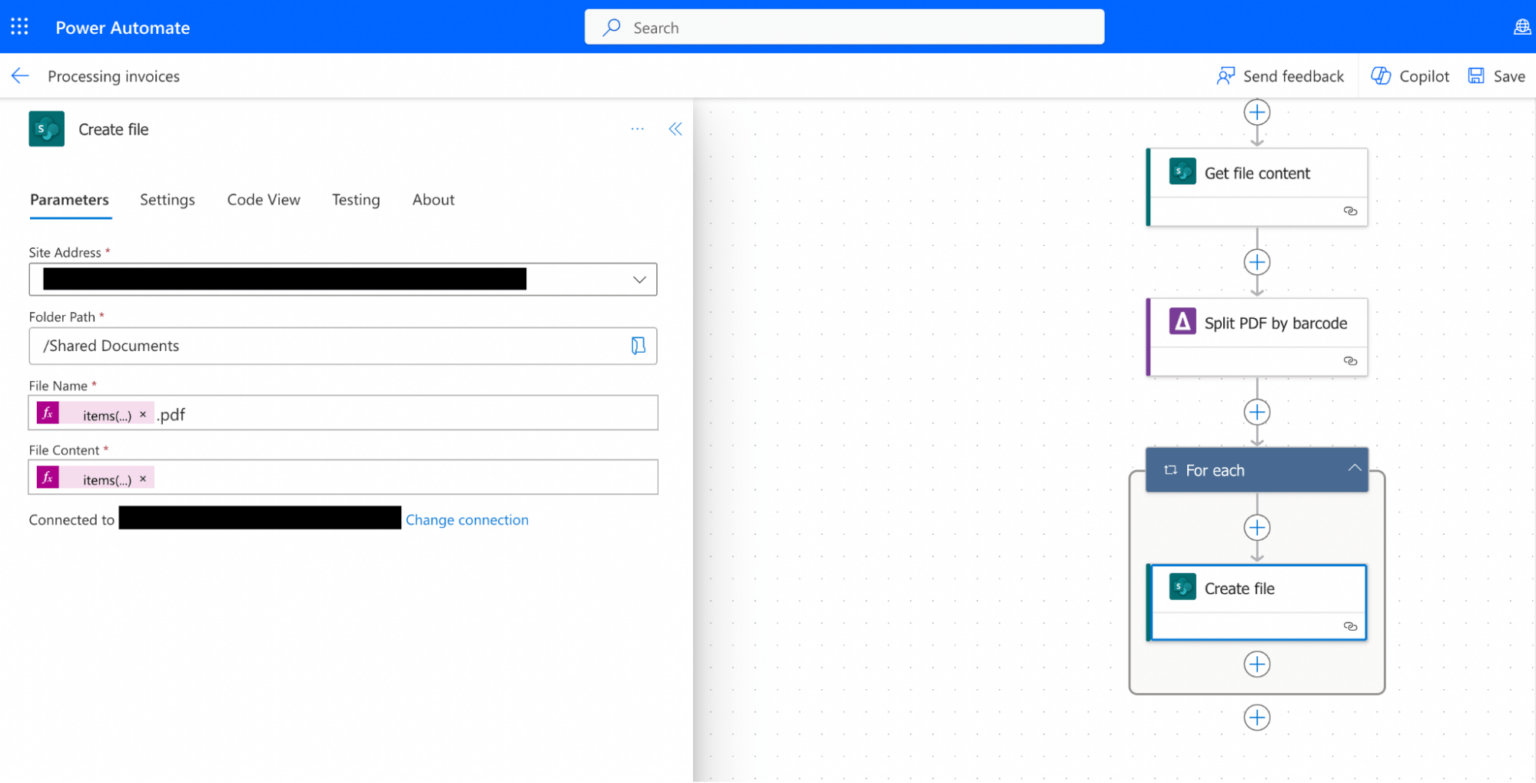Click Send feedback
The width and height of the screenshot is (1536, 783).
[1280, 76]
